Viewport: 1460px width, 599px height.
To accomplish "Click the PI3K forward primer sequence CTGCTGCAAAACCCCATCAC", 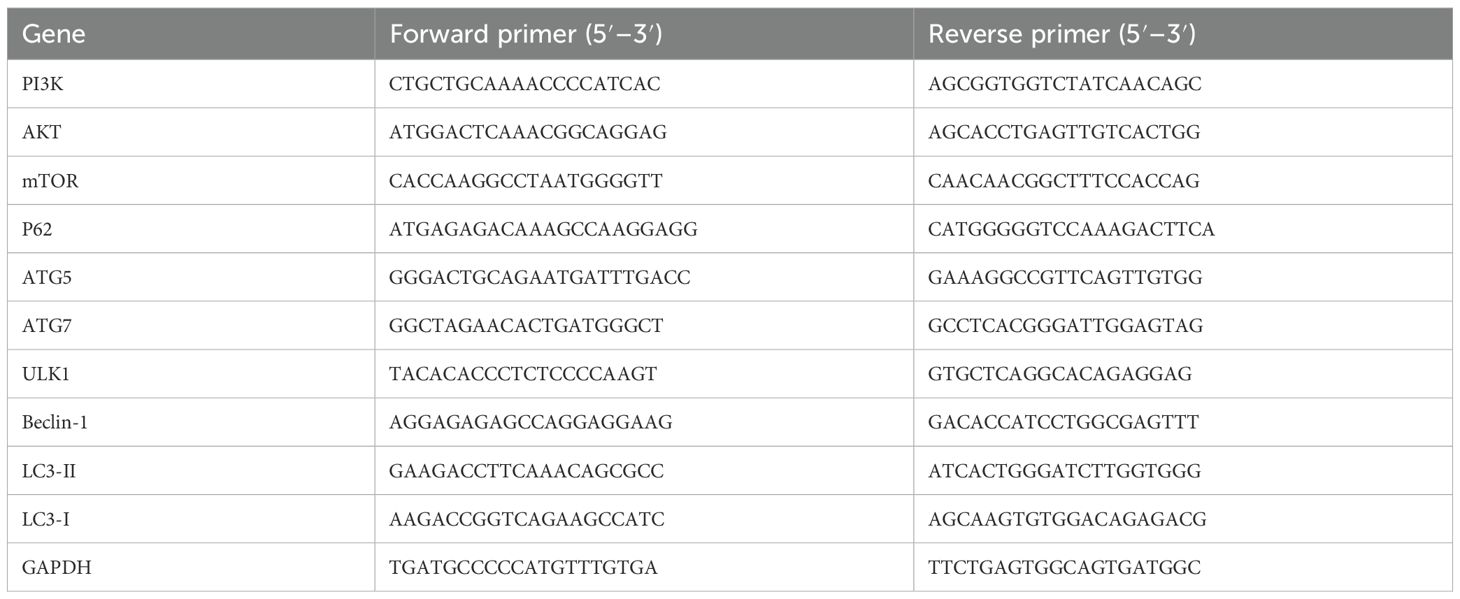I will 525,84.
